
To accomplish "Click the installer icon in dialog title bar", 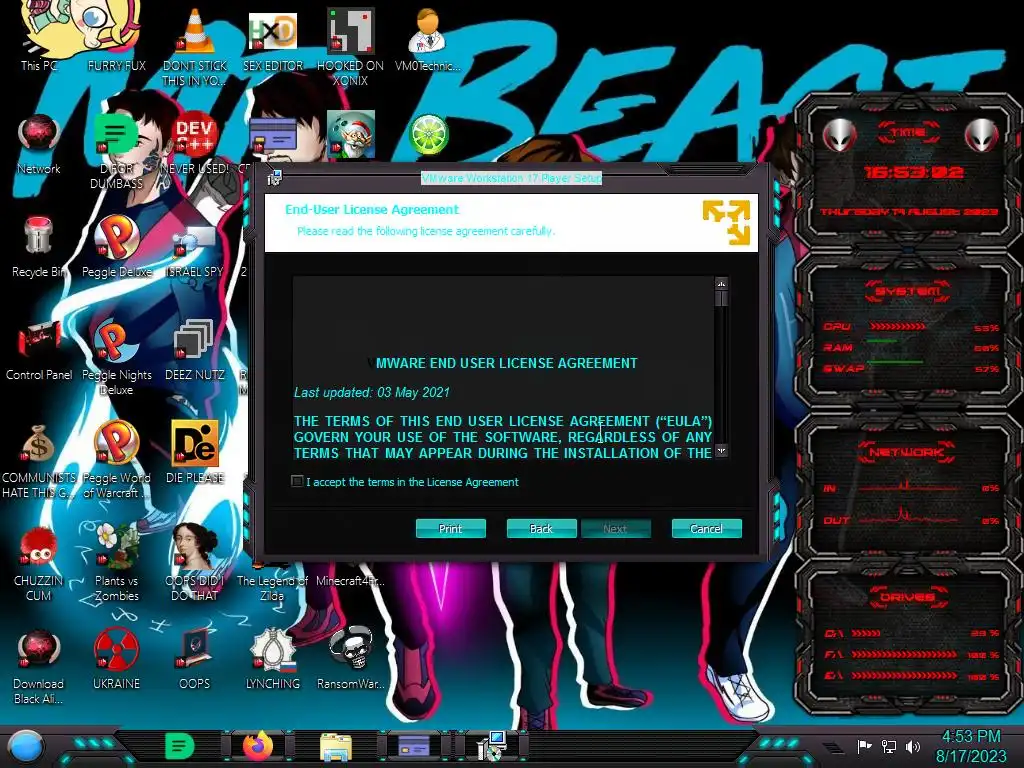I will (x=274, y=177).
